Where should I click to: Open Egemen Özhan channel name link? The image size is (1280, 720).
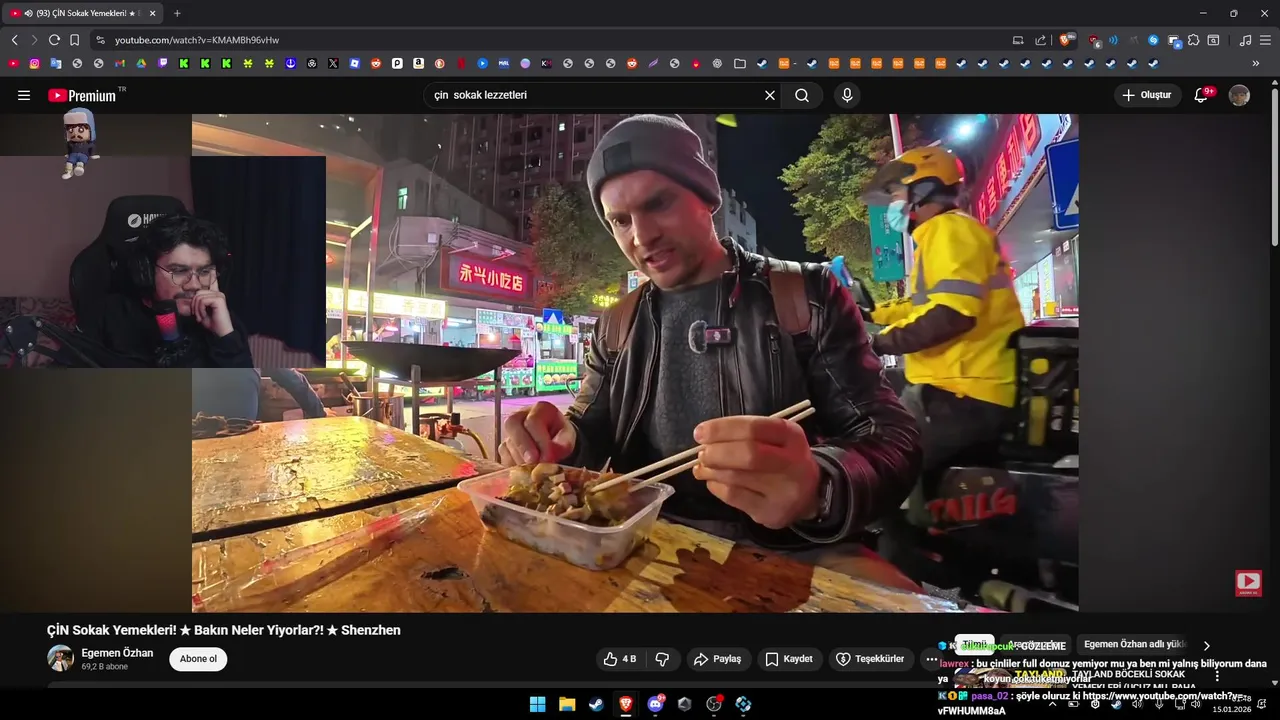click(x=117, y=653)
